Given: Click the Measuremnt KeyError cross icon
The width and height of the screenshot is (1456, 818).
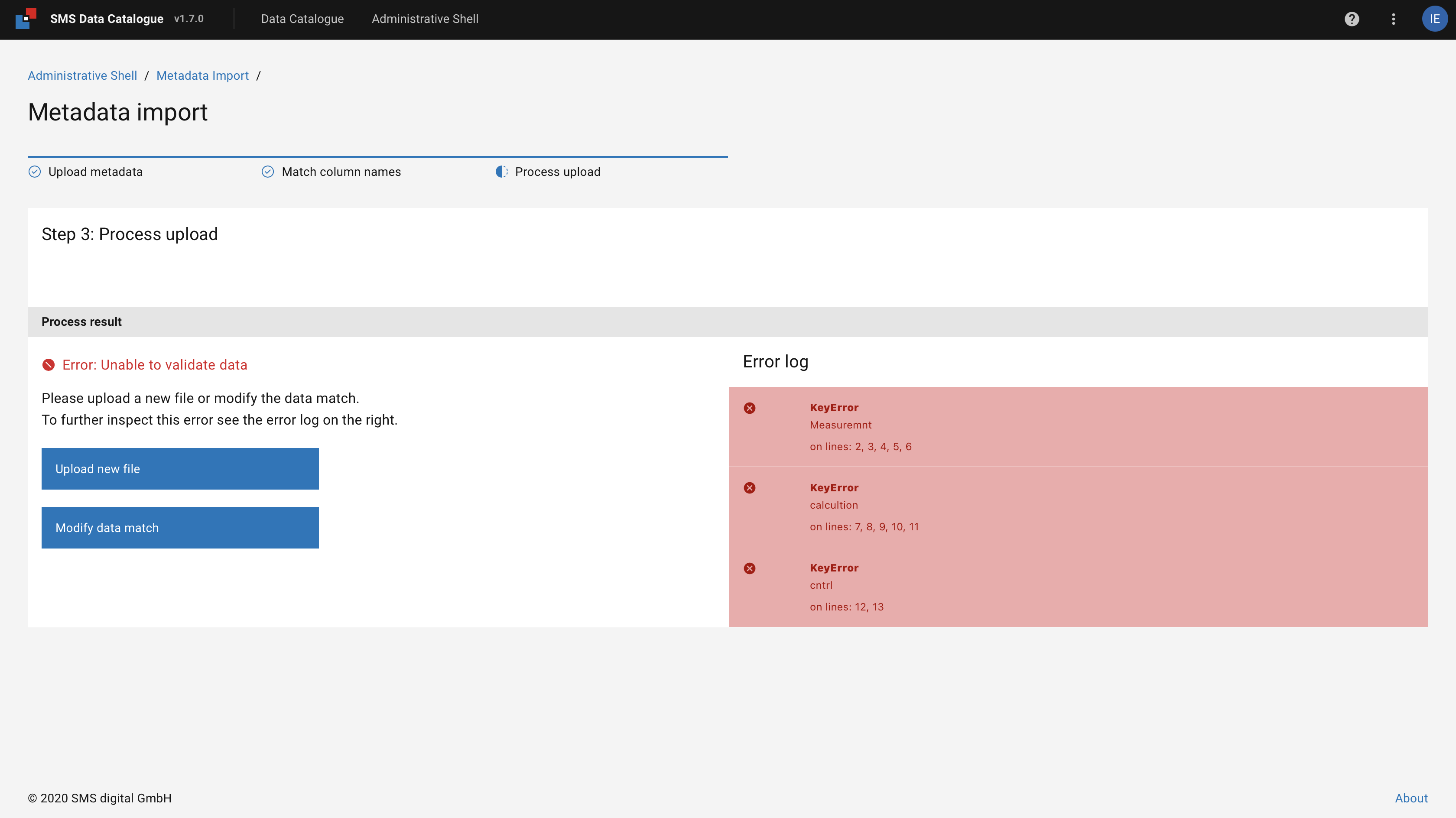Looking at the screenshot, I should click(750, 408).
